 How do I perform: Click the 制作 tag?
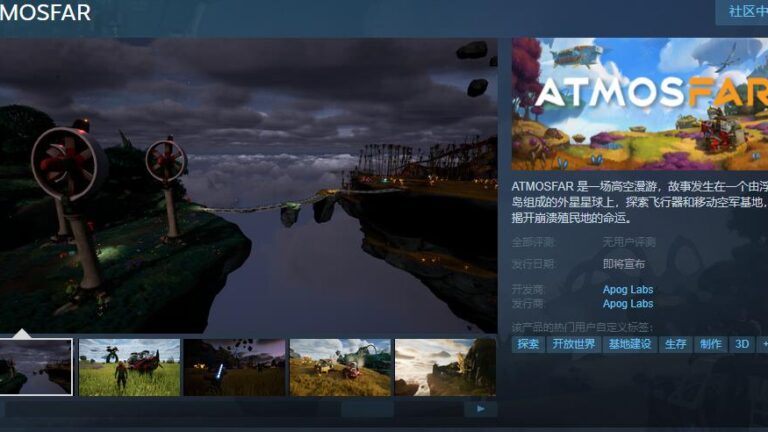pos(711,344)
